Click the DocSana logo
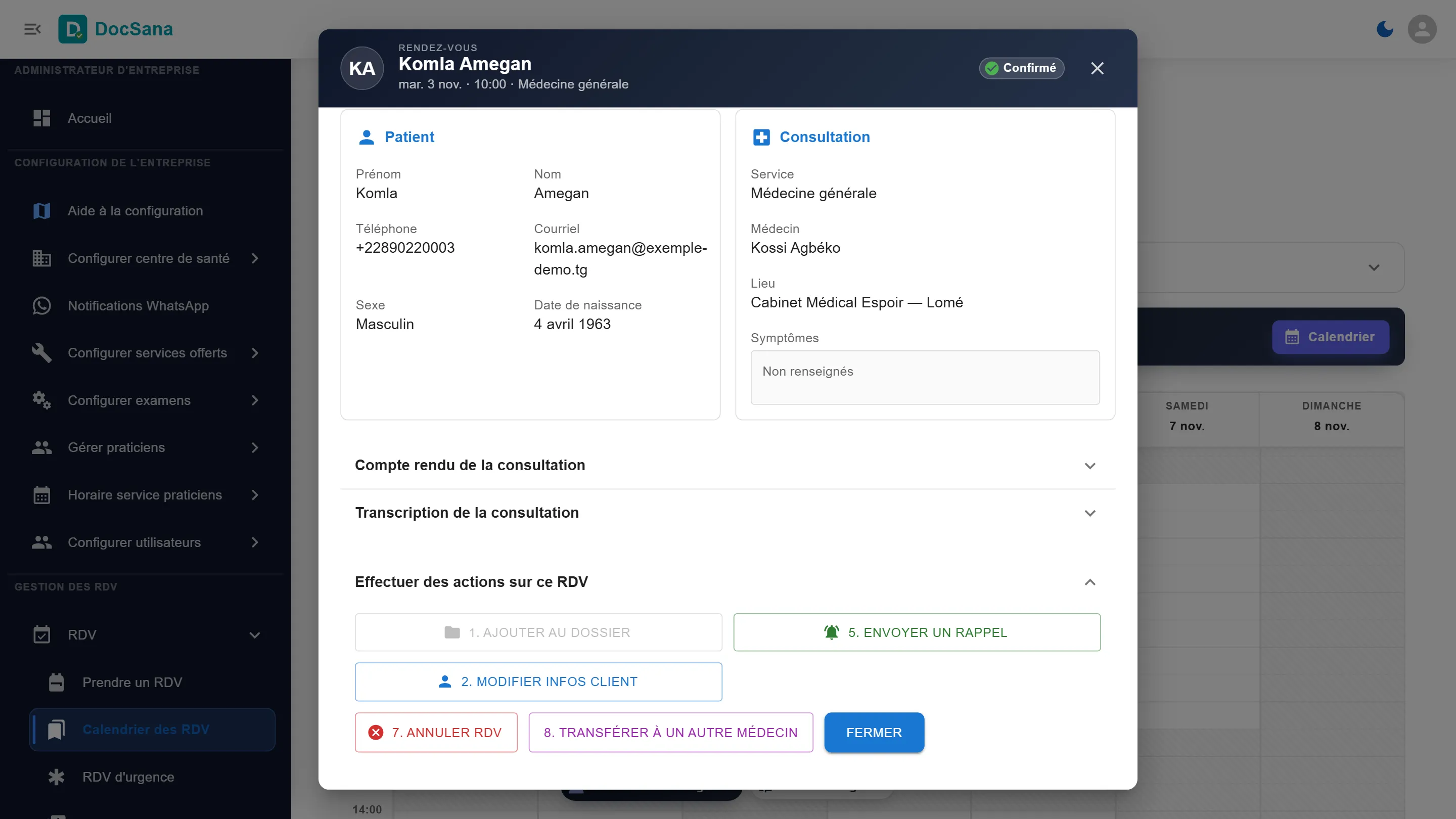The width and height of the screenshot is (1456, 819). 116,29
